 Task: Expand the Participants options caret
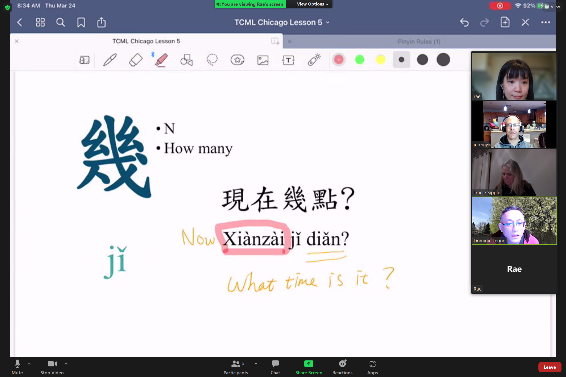(x=256, y=364)
